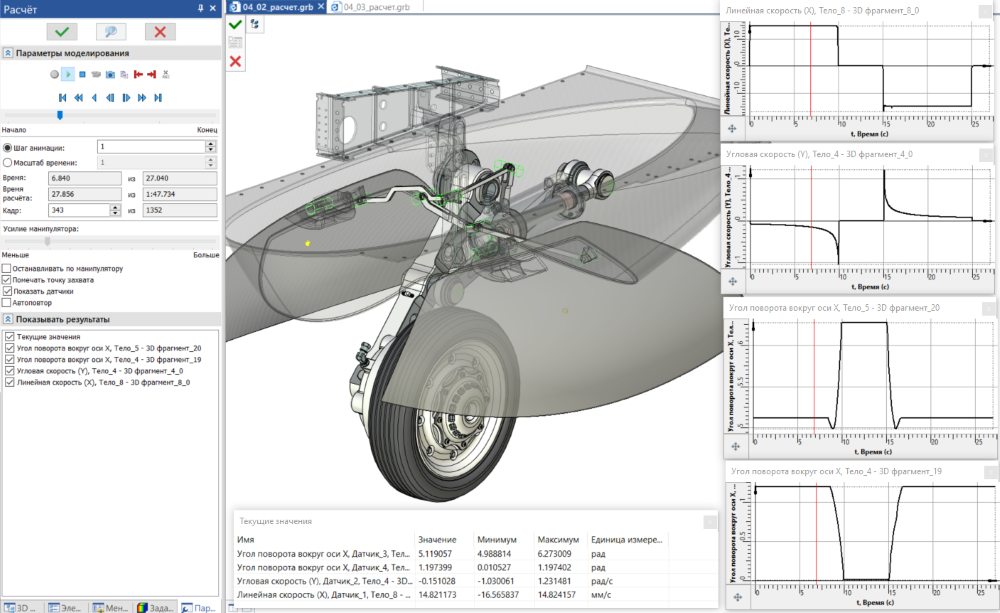
Task: Jump to the last animation frame
Action: click(157, 98)
